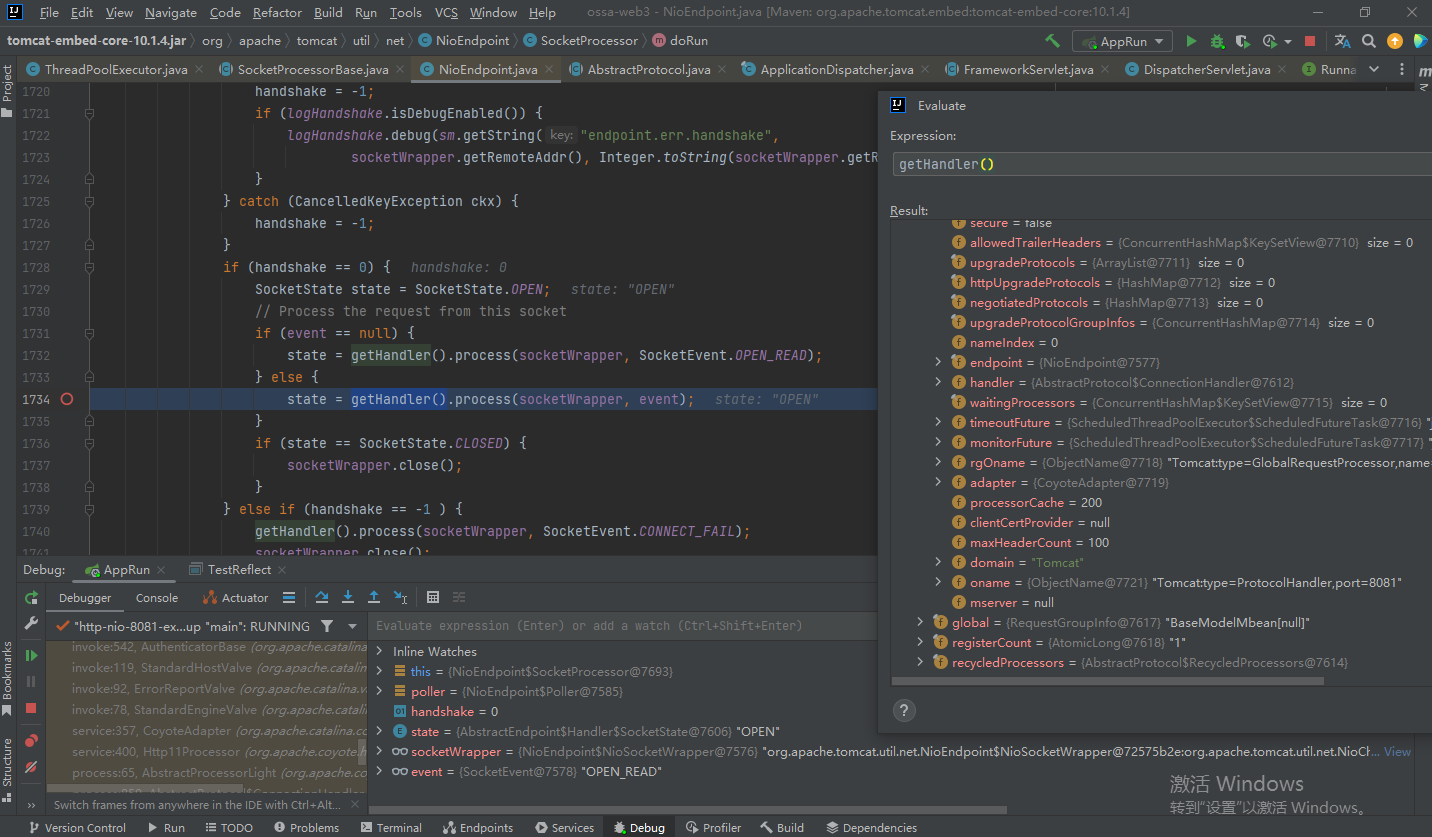The width and height of the screenshot is (1432, 837).
Task: Click the Show Execution Point icon
Action: click(289, 597)
